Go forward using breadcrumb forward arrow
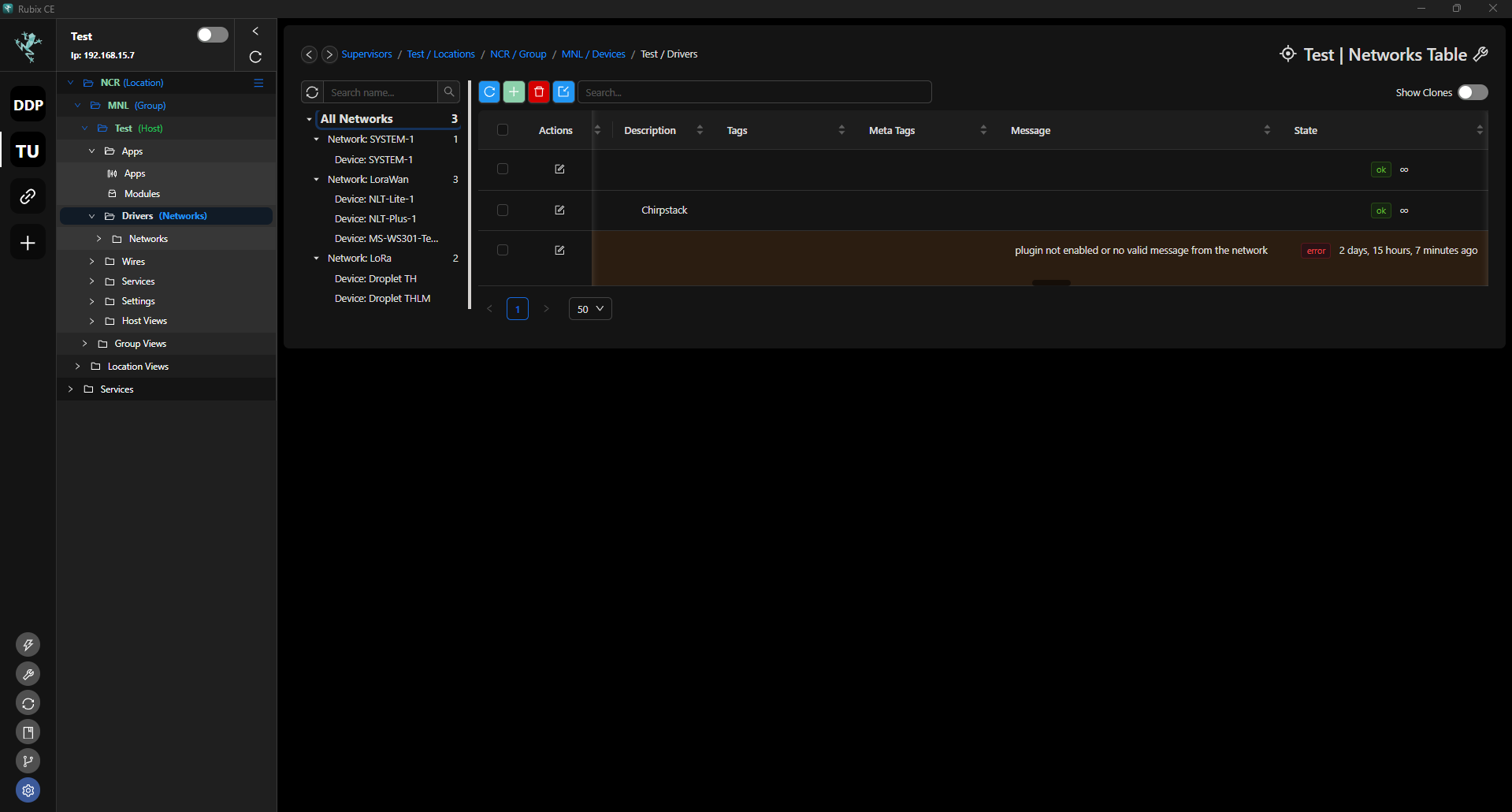This screenshot has height=812, width=1512. click(x=329, y=54)
